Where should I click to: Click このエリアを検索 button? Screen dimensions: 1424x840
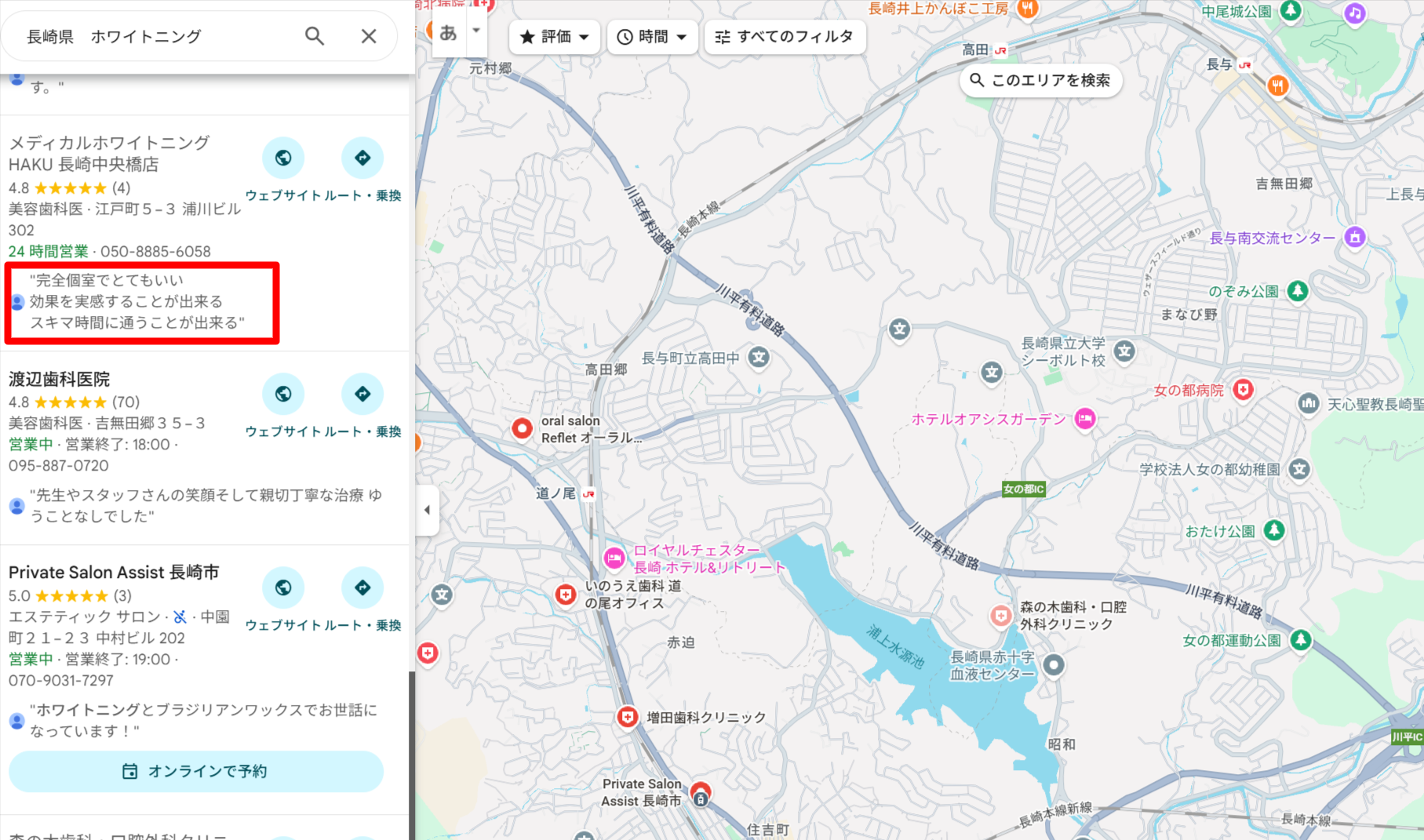[1040, 80]
